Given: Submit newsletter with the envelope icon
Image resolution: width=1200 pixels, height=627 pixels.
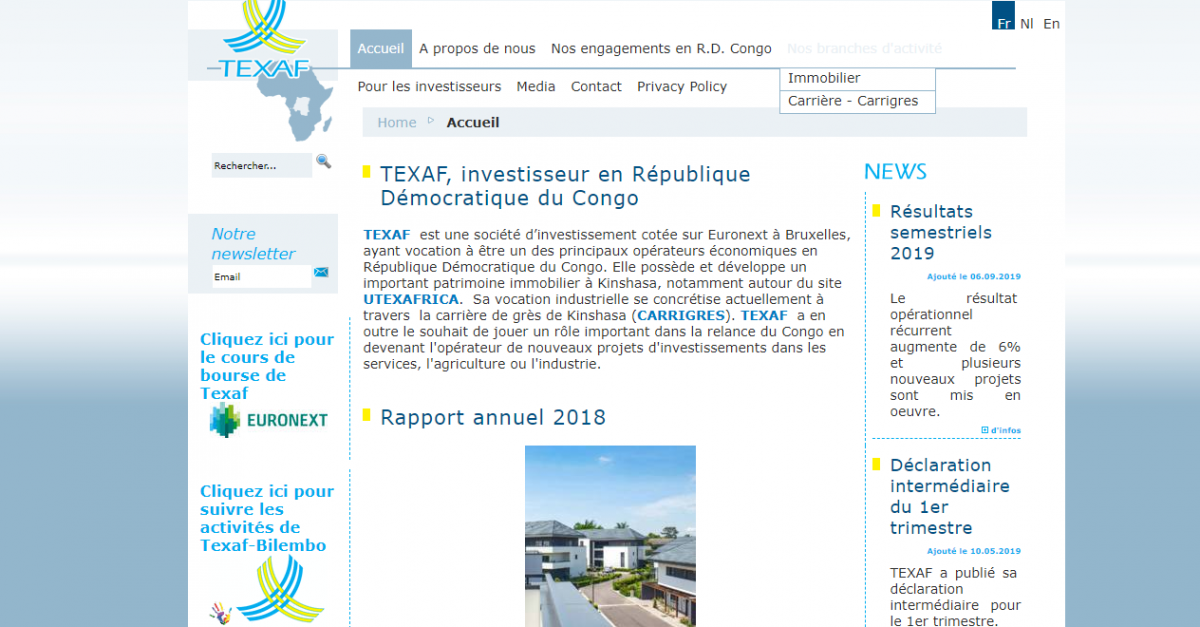Looking at the screenshot, I should click(321, 272).
